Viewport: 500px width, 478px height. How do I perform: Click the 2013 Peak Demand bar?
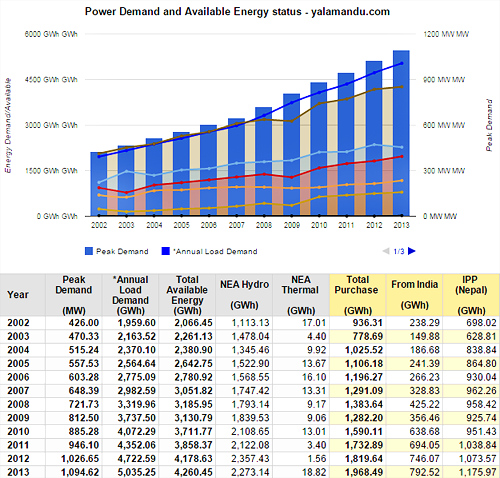(x=401, y=133)
